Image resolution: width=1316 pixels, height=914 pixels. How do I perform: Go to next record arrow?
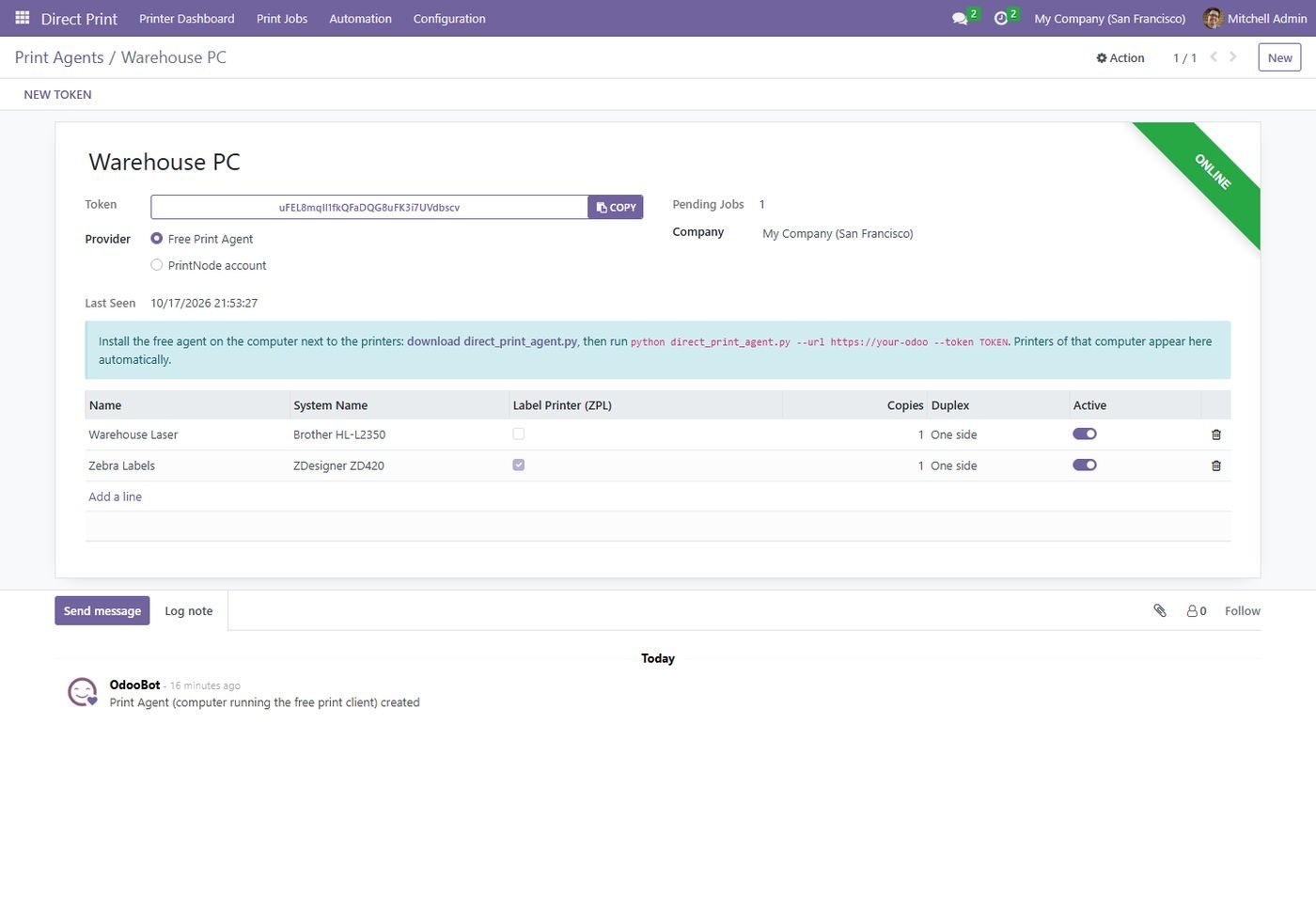pos(1233,57)
